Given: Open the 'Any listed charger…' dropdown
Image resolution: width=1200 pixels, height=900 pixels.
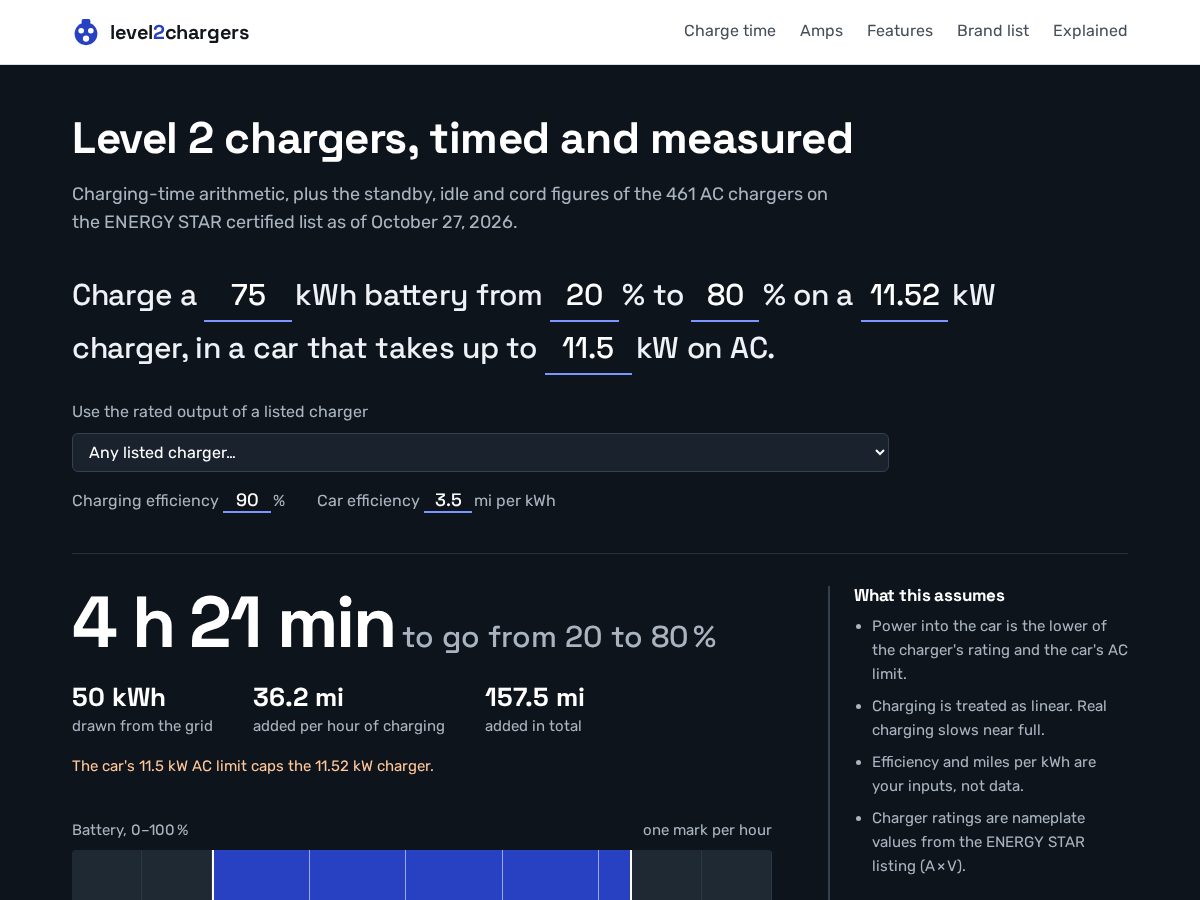Looking at the screenshot, I should pos(480,452).
